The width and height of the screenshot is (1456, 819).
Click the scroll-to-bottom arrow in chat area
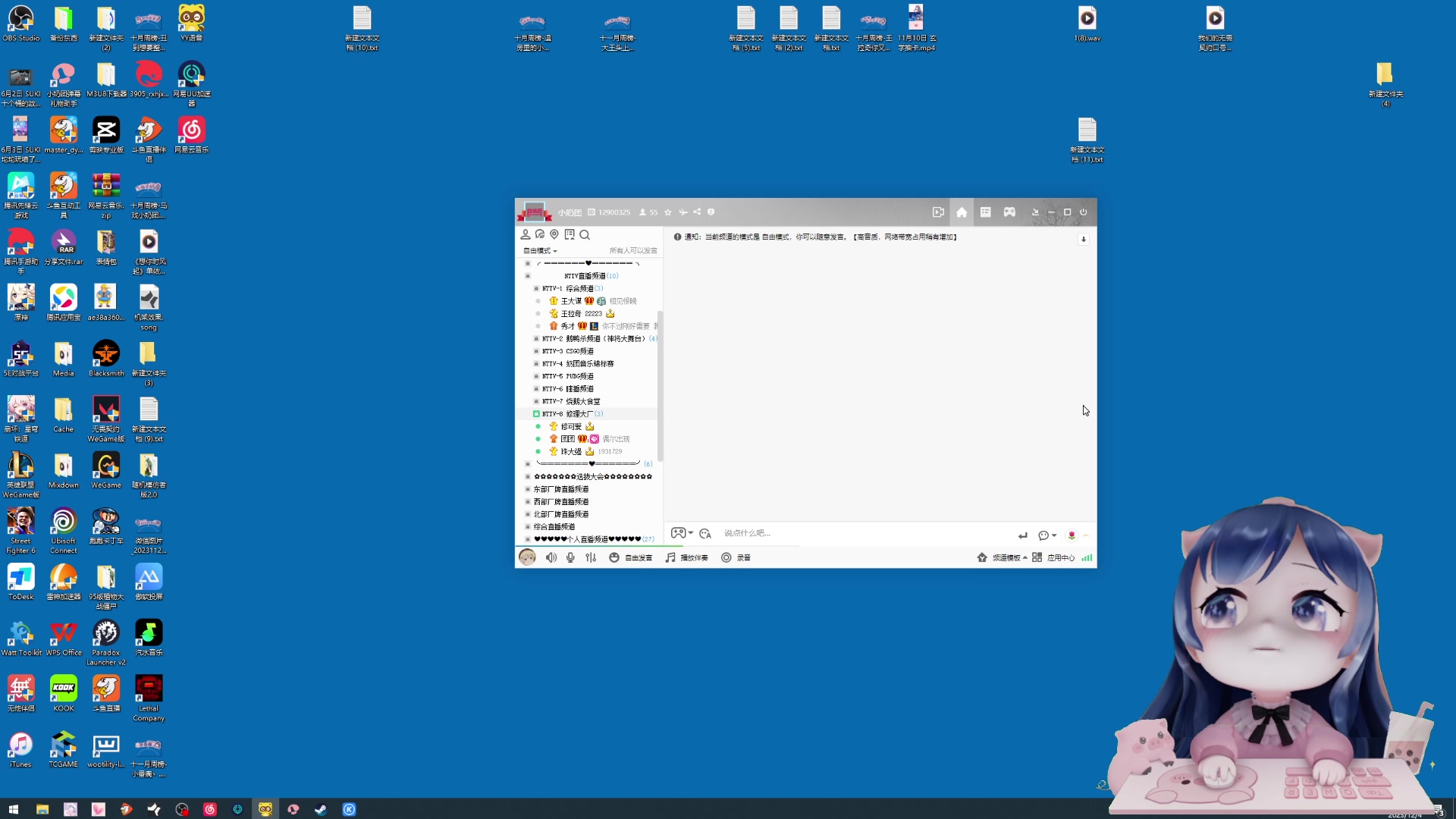[x=1084, y=239]
